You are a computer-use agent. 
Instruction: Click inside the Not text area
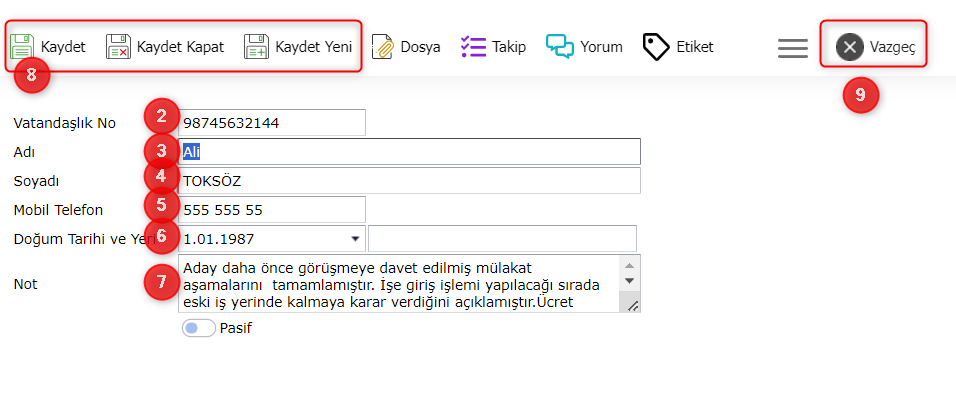tap(399, 284)
